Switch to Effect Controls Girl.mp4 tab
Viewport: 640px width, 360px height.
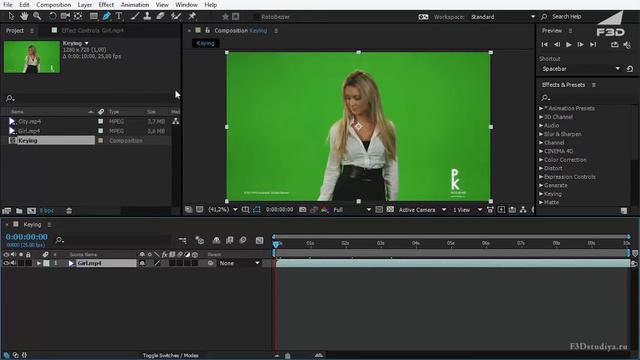(92, 30)
